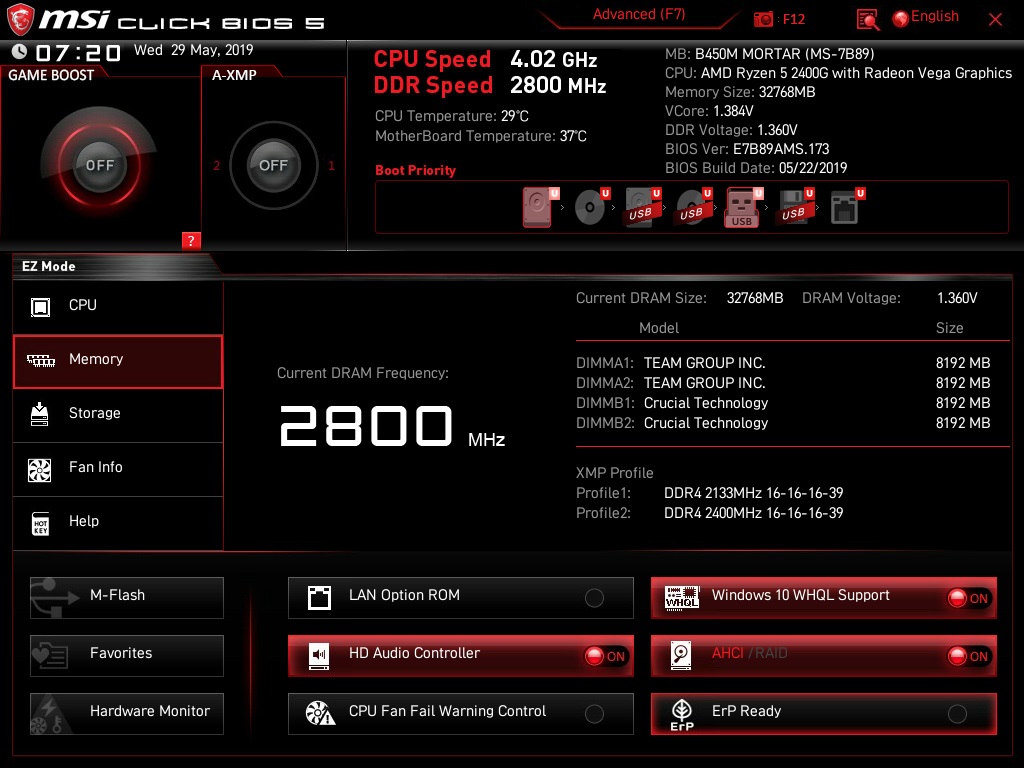The height and width of the screenshot is (768, 1024).
Task: Toggle the A-XMP OFF knob
Action: tap(273, 165)
